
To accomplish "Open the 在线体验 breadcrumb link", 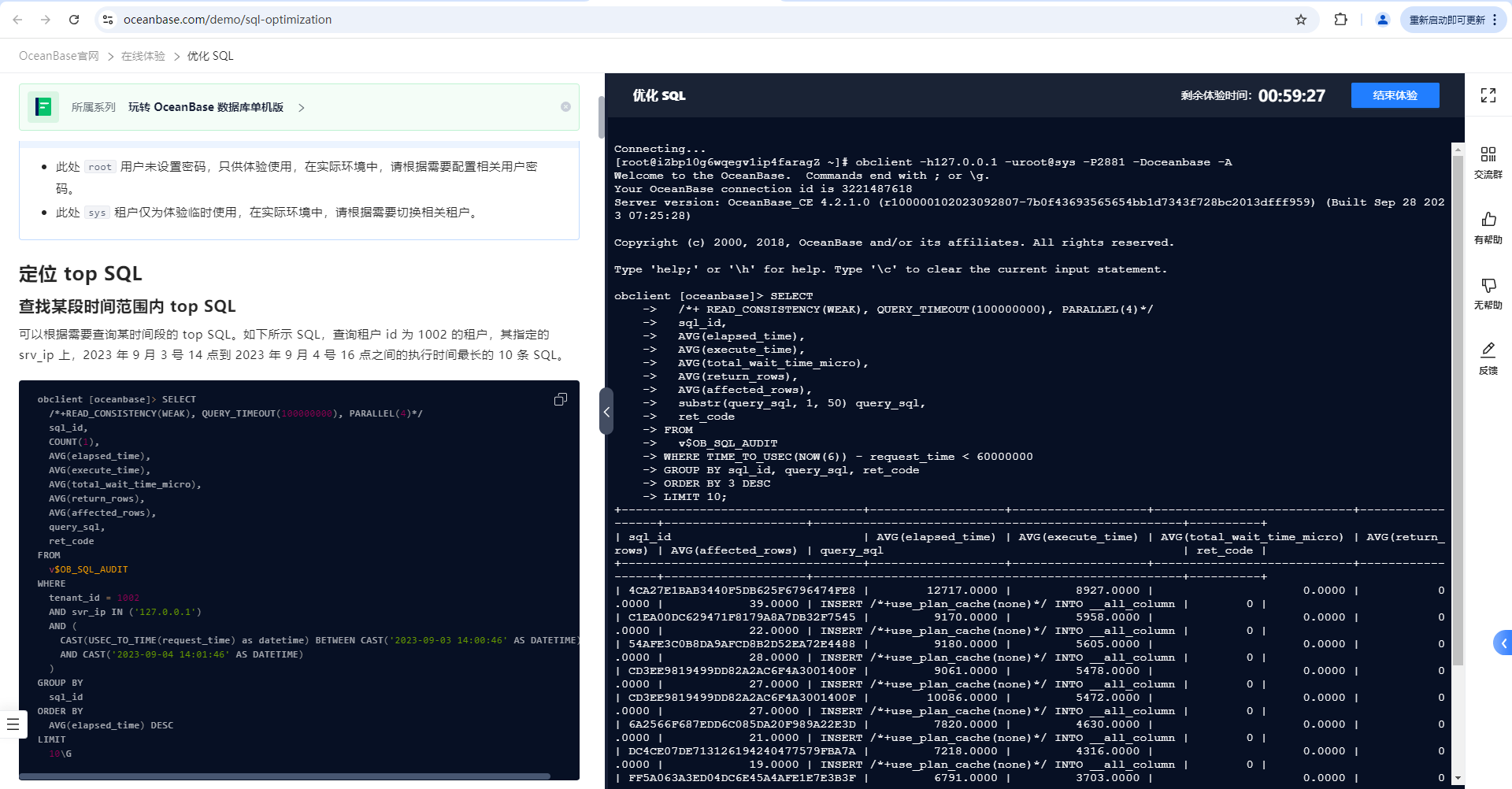I will 143,56.
